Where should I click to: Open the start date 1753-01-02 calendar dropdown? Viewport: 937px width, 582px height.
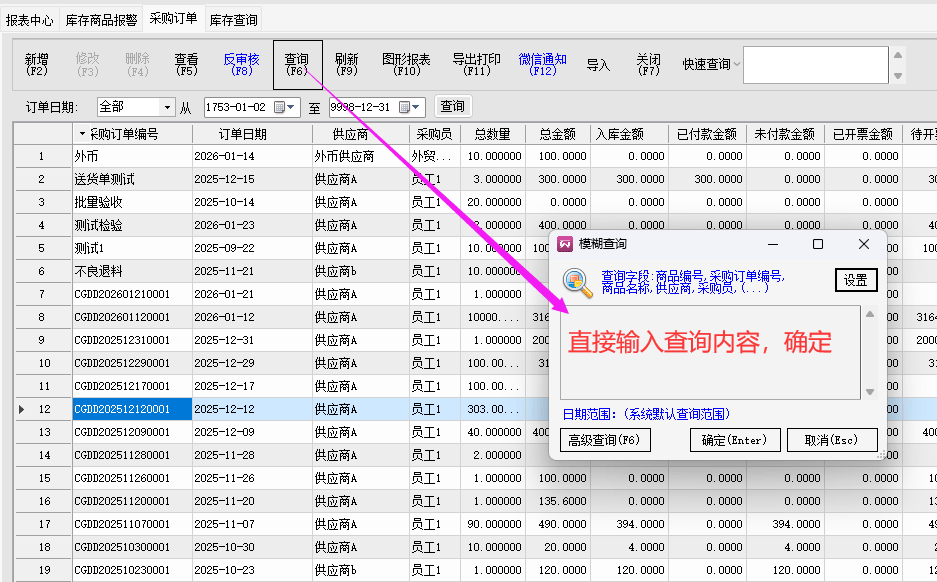click(x=291, y=107)
